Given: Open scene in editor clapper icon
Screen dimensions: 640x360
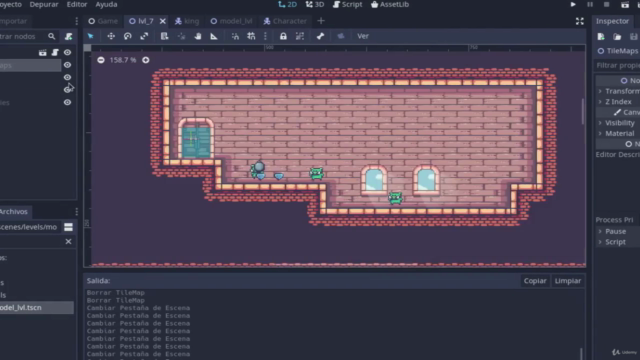Looking at the screenshot, I should point(42,52).
